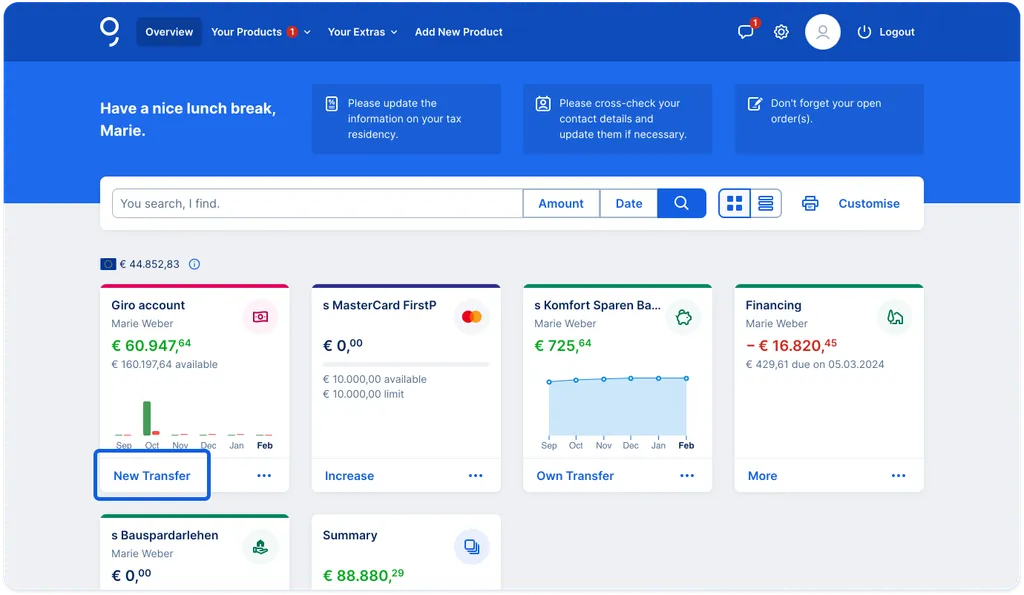Open the open orders reminder notice
Screen dimensions: 1024x595
click(829, 119)
